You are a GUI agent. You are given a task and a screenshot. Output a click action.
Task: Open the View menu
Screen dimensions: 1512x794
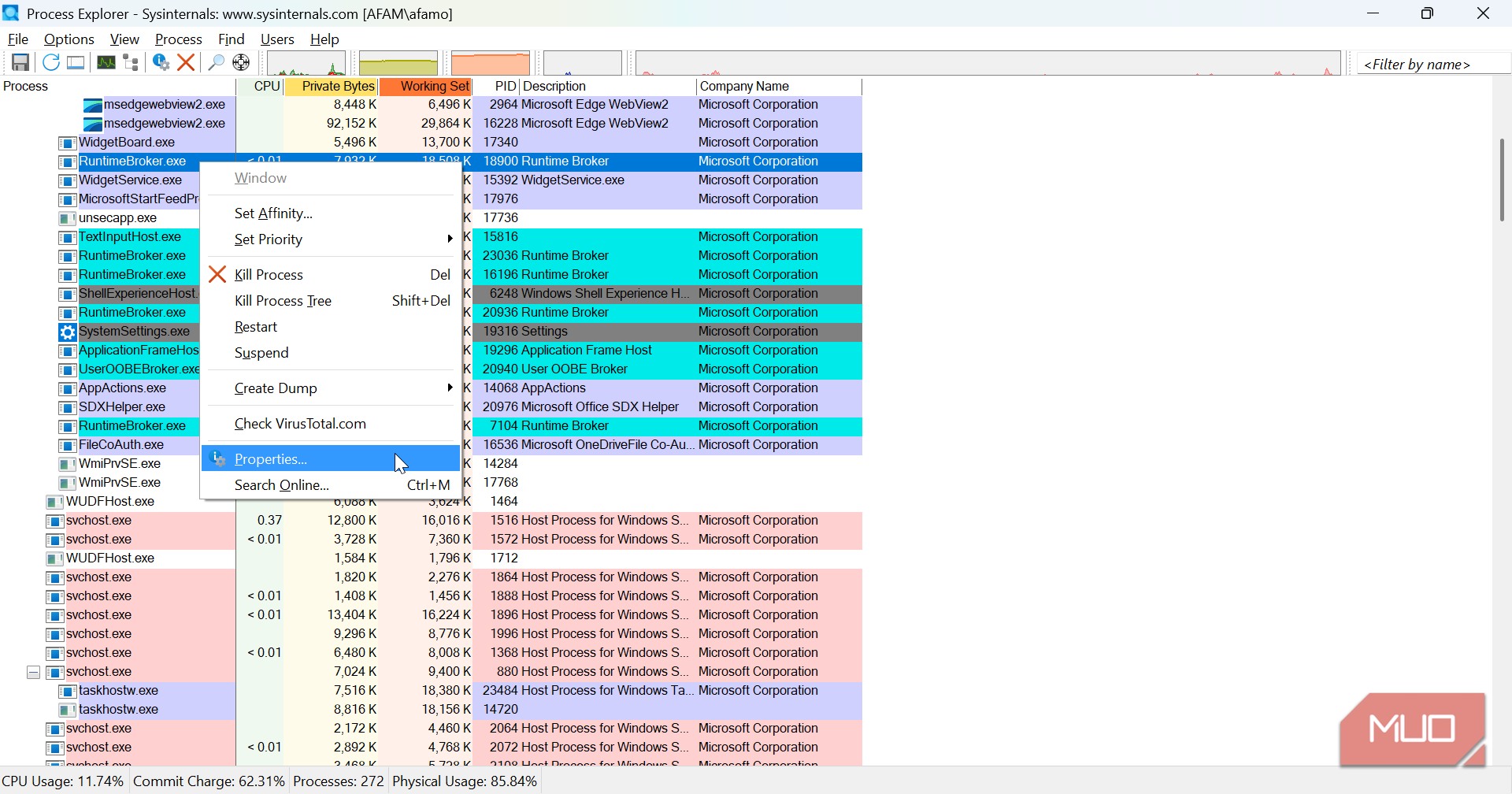point(124,39)
